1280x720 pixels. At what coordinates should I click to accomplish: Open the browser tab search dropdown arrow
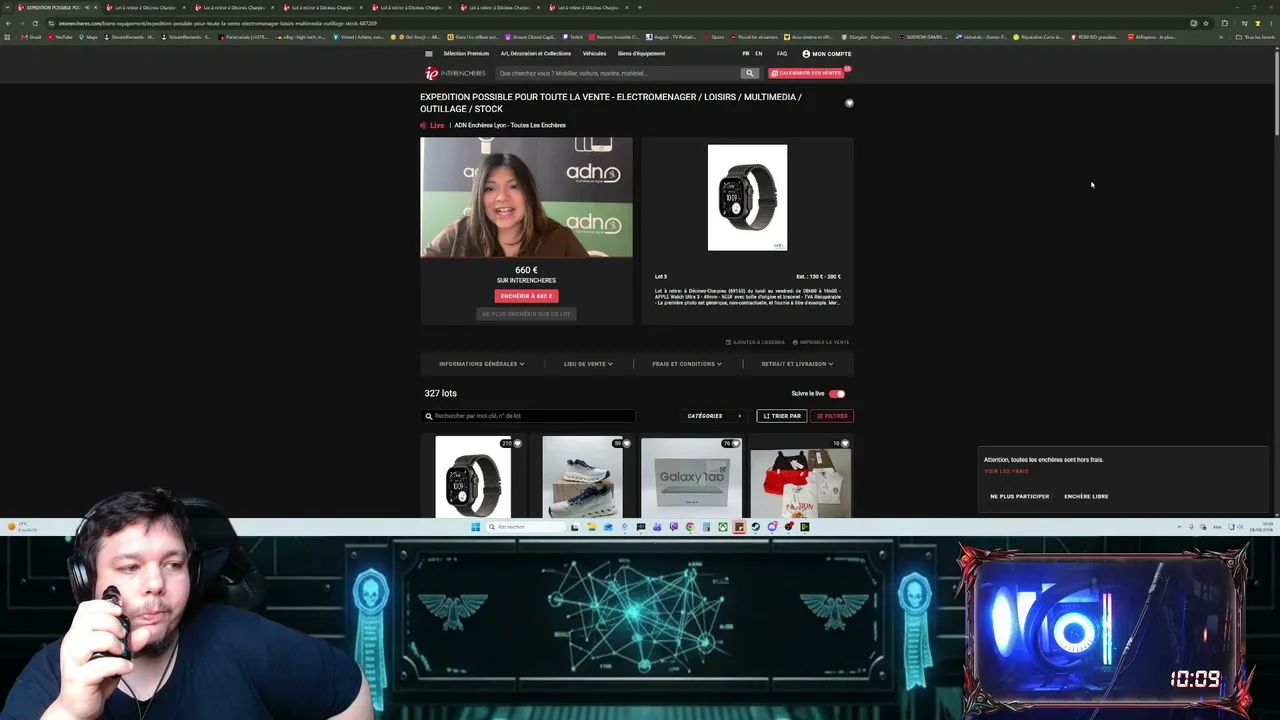click(x=8, y=8)
